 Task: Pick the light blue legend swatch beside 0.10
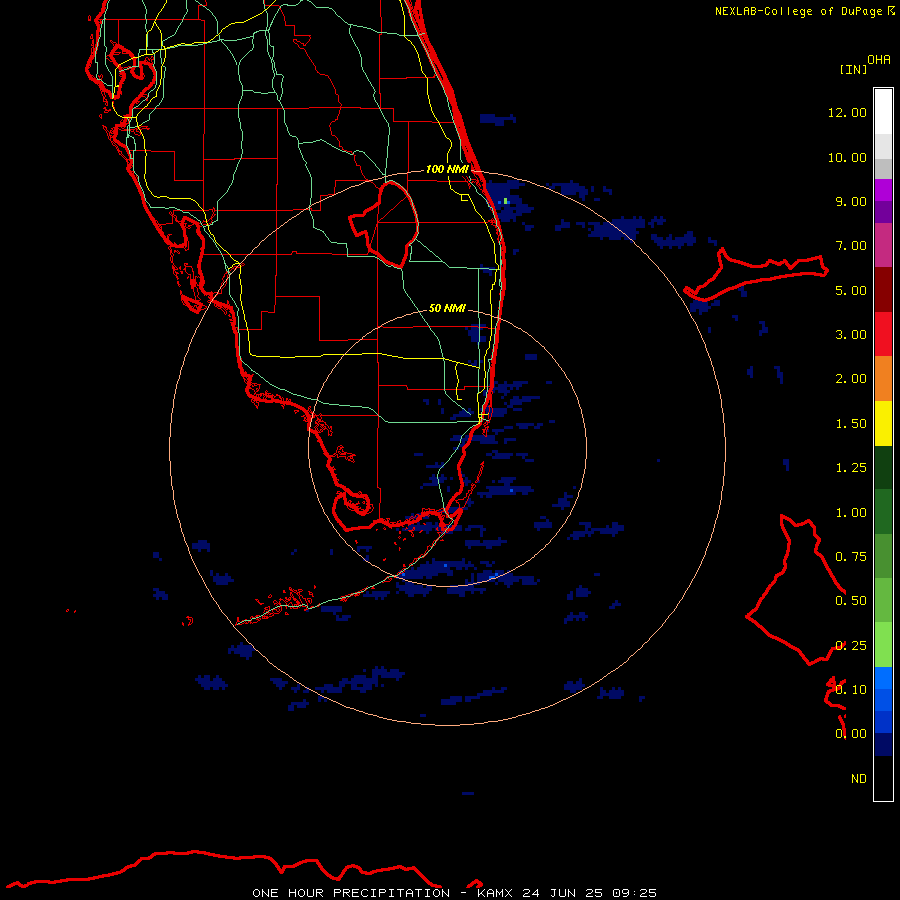pyautogui.click(x=883, y=678)
